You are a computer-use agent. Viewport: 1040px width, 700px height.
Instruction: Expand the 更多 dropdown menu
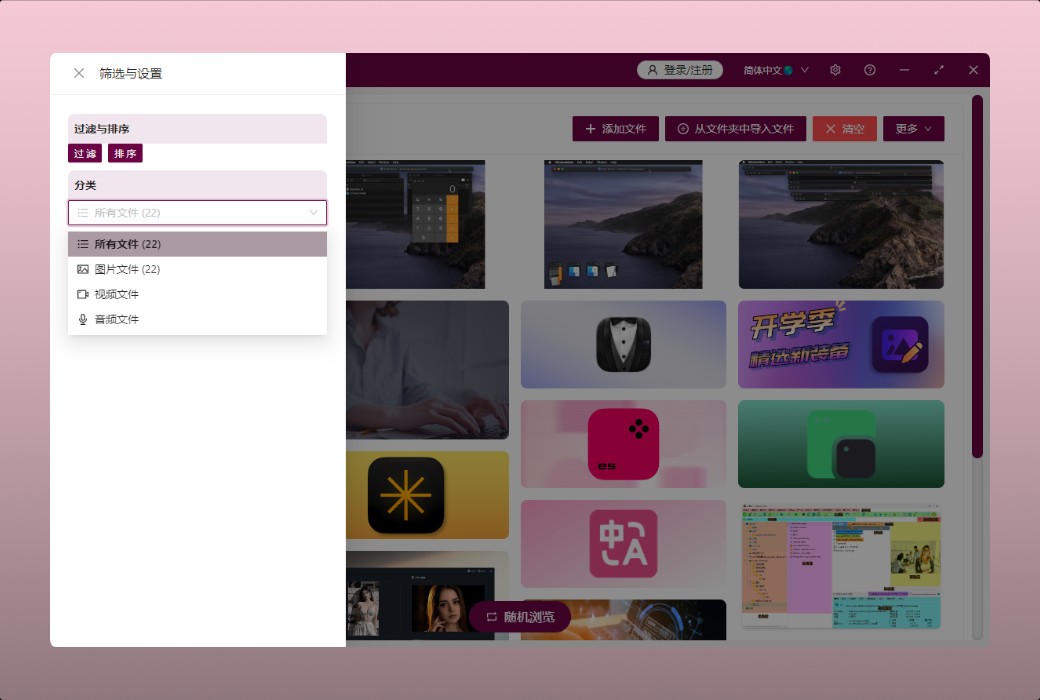pos(913,129)
